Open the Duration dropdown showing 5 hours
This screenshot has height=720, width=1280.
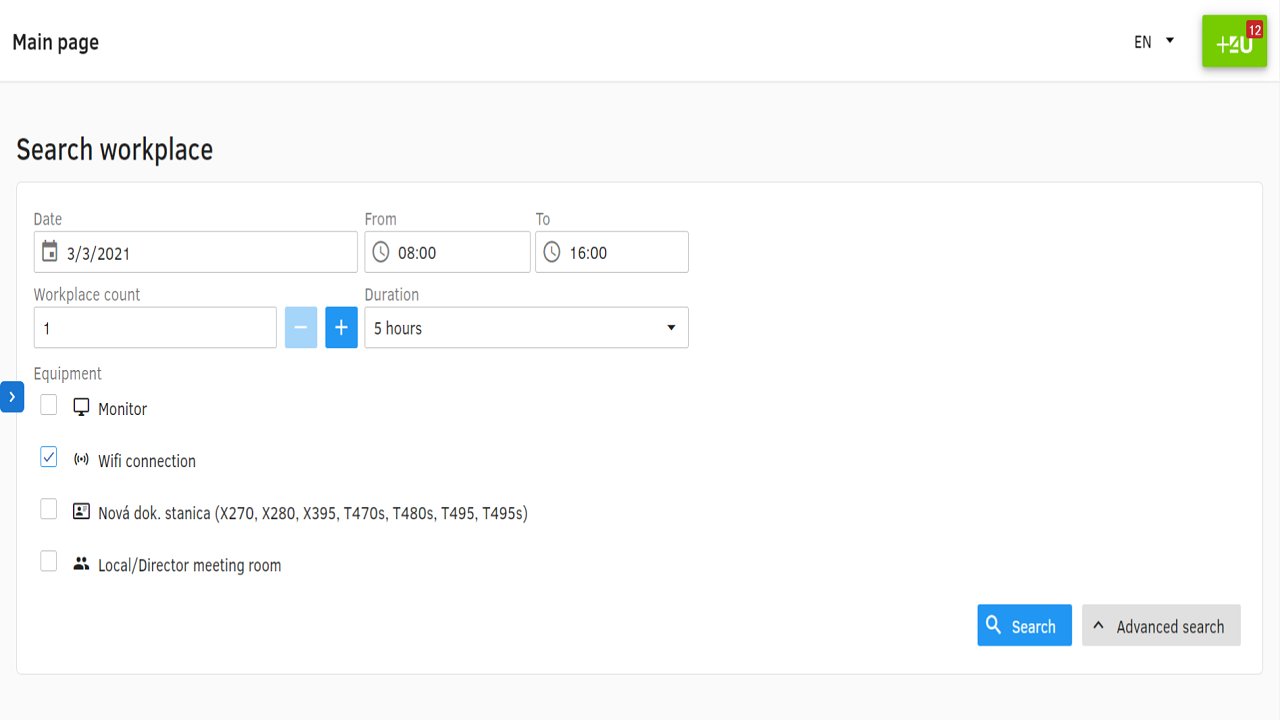526,328
